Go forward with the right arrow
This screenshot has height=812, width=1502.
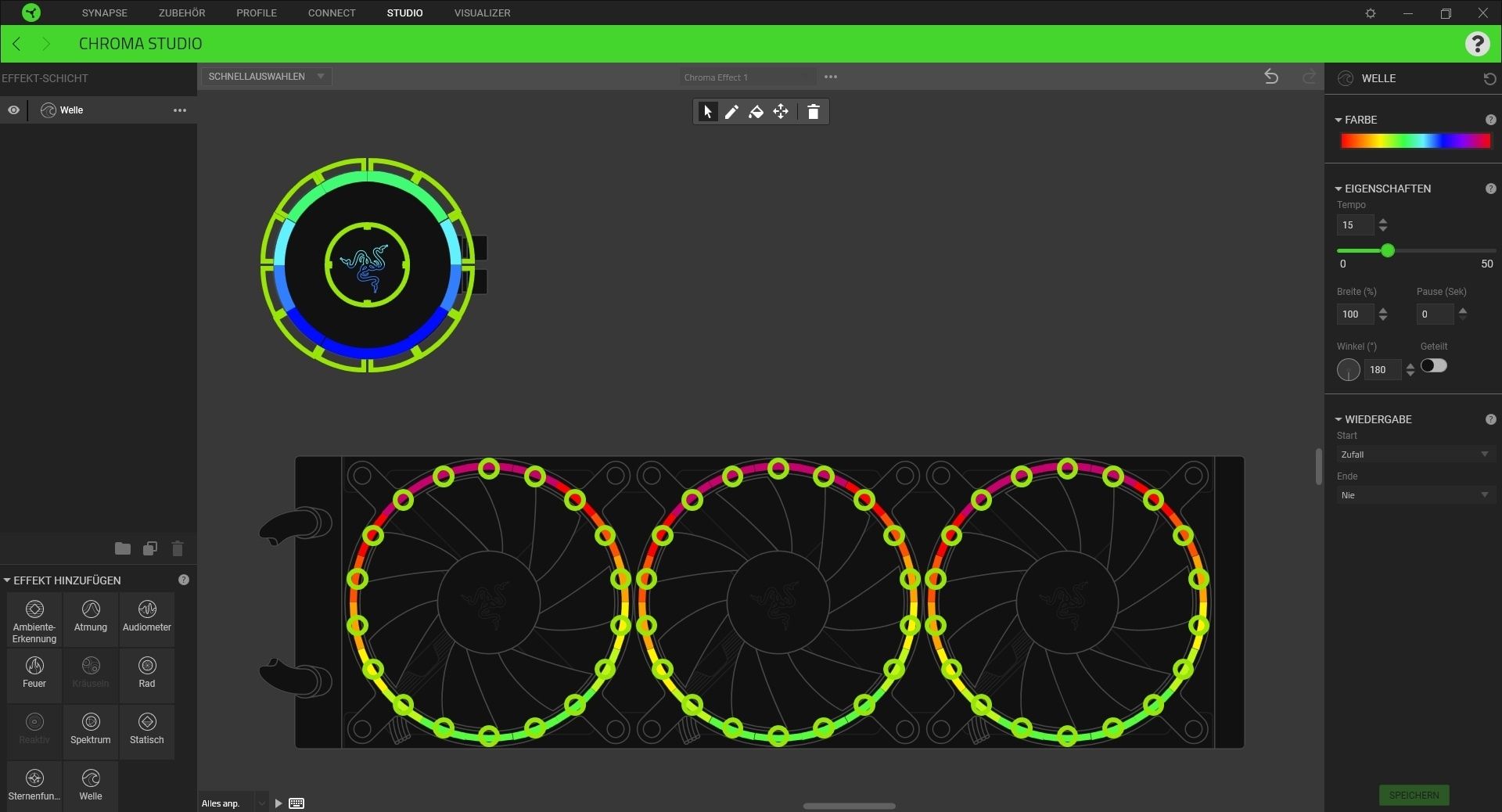point(46,44)
